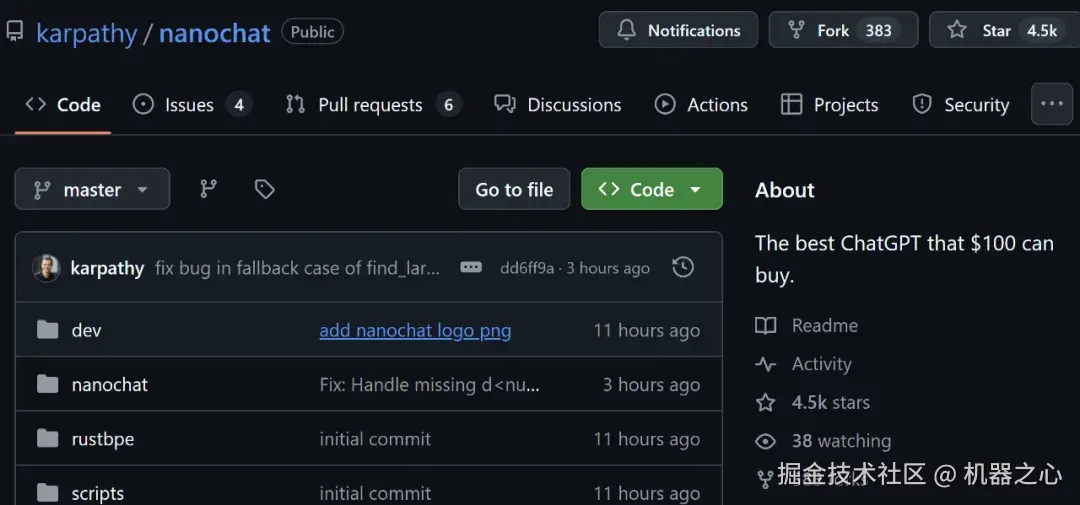Click the Activity pulse icon

tap(766, 365)
